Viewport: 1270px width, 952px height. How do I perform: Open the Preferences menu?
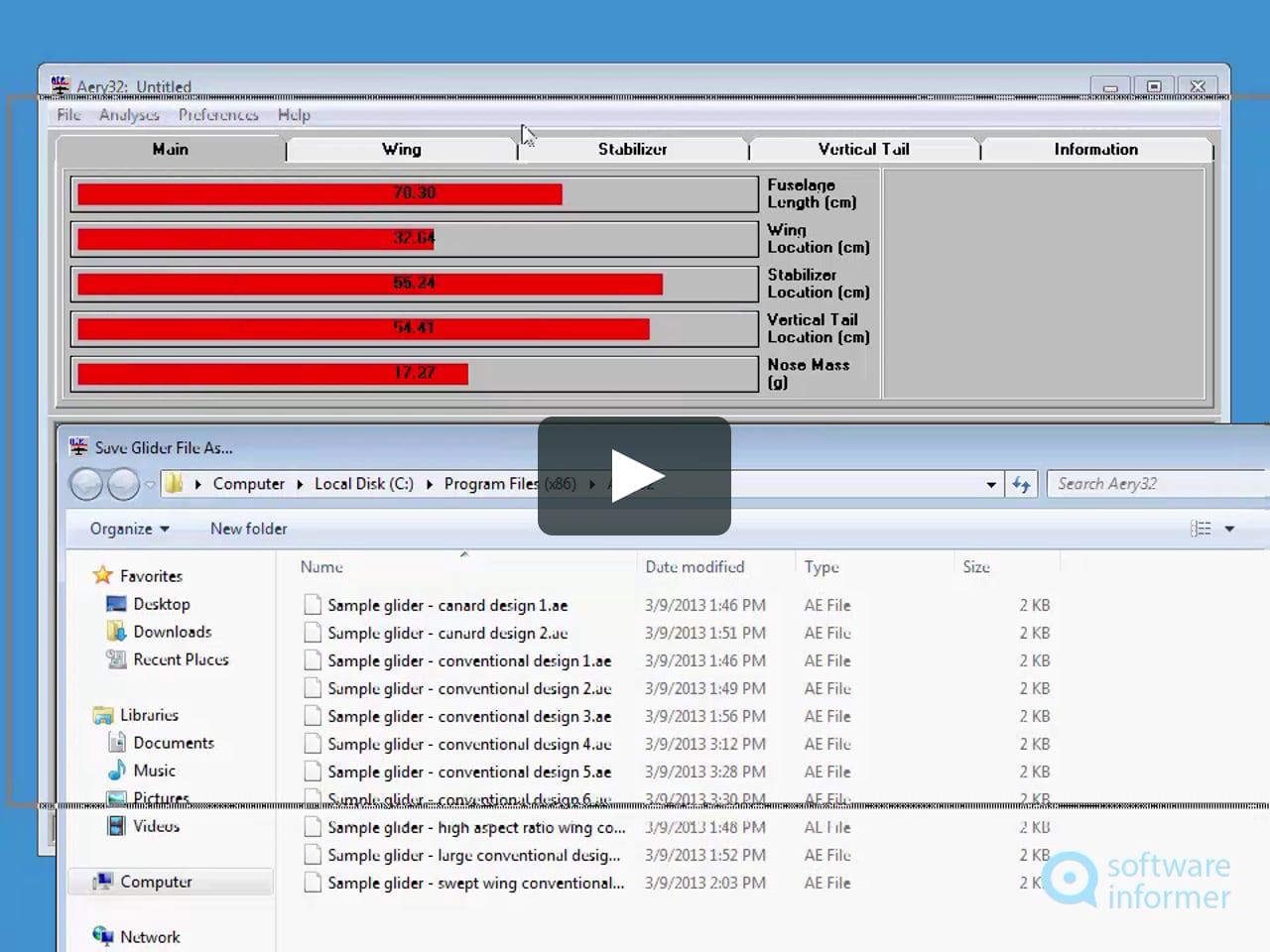(218, 115)
